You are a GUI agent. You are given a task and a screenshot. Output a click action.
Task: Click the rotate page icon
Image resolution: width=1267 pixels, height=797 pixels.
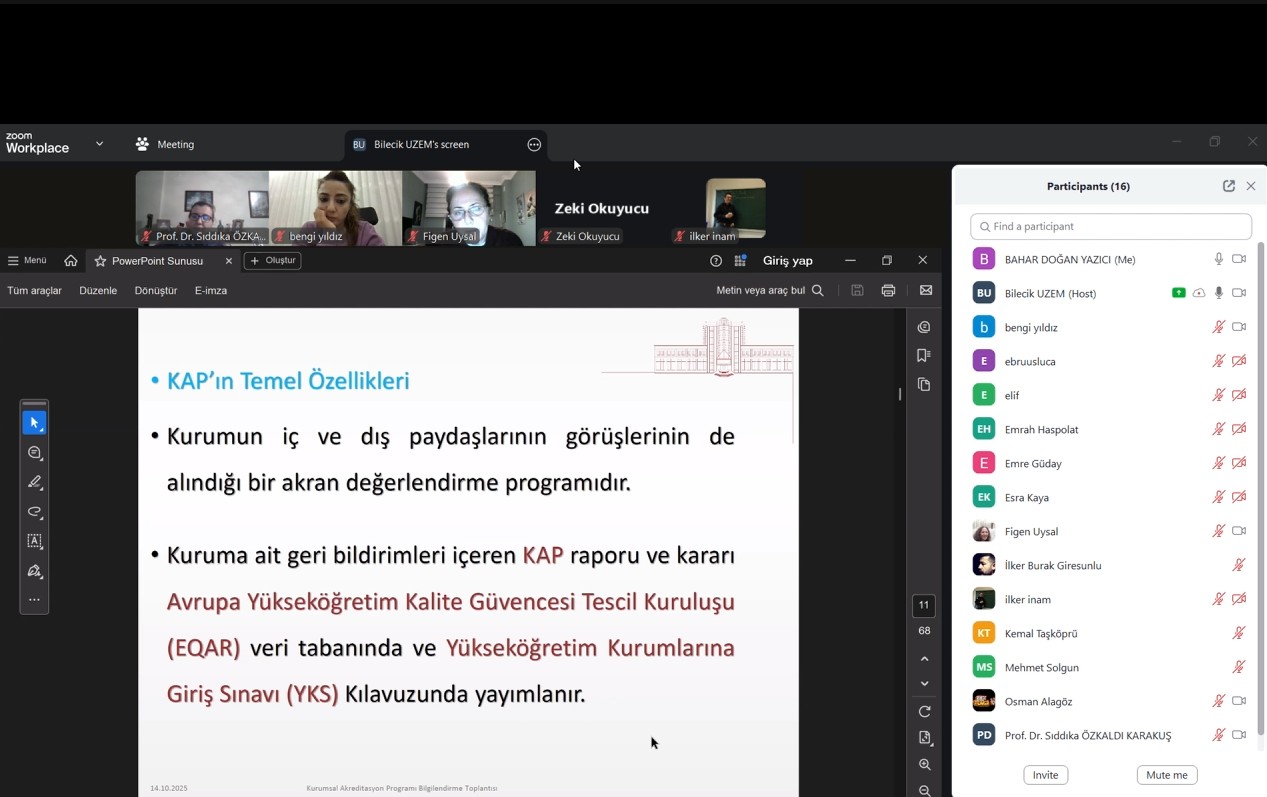pos(924,711)
